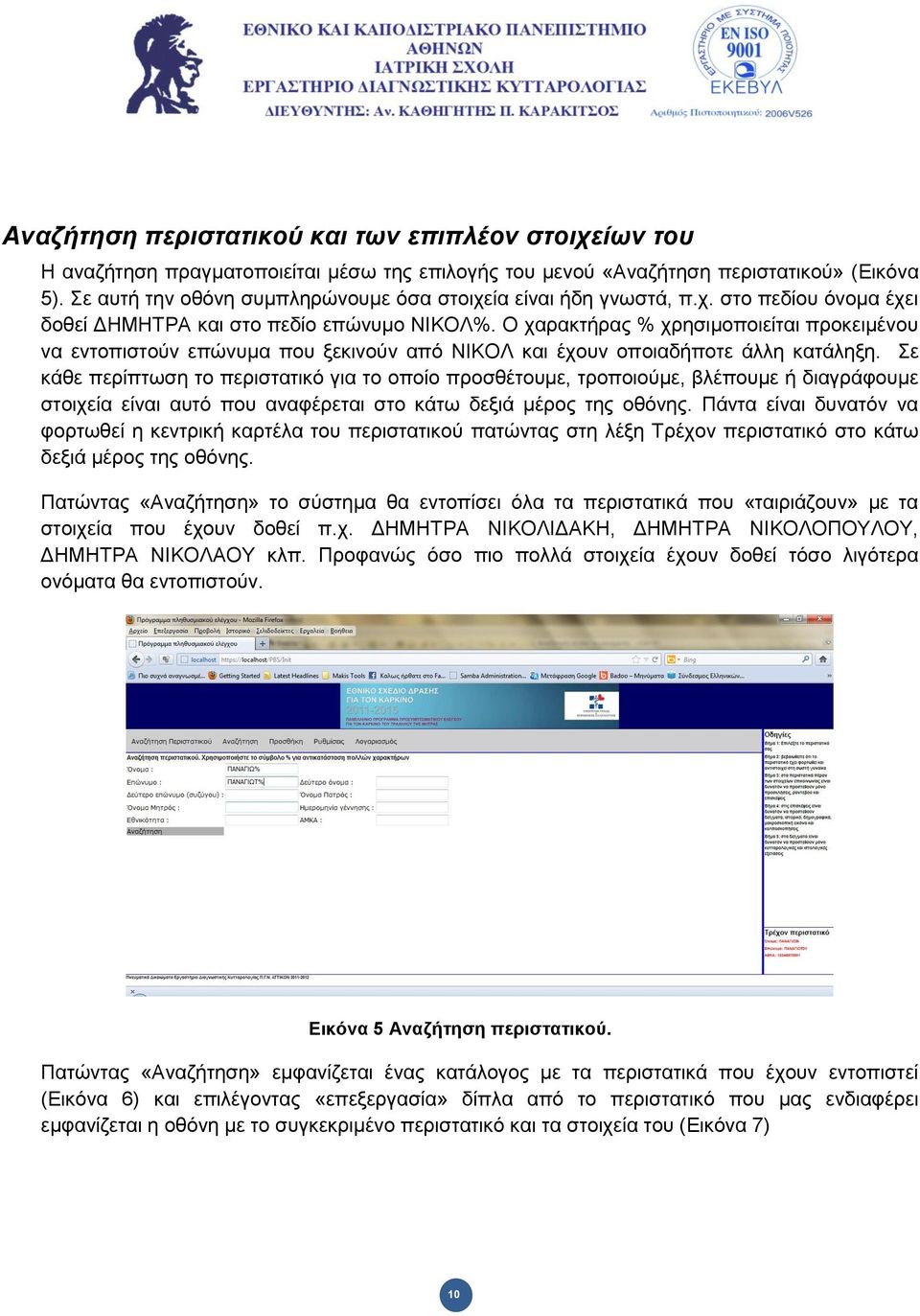
Task: Go to the home page icon
Action: [x=822, y=659]
